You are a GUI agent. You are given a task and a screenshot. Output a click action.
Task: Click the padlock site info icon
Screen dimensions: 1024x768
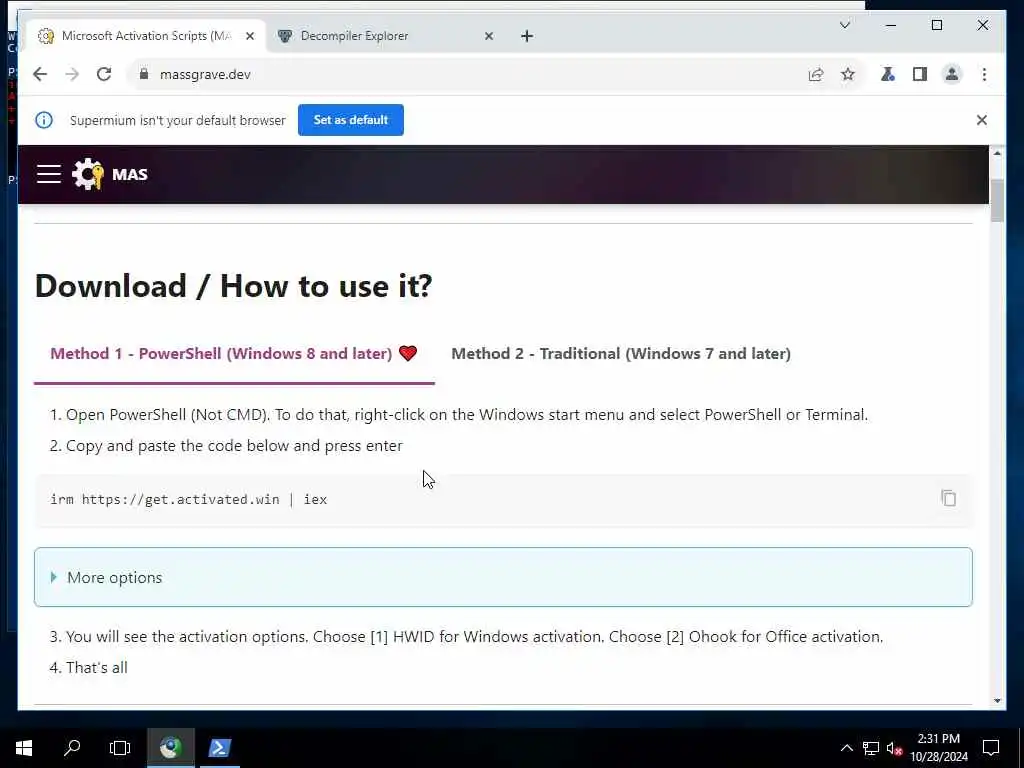point(144,74)
